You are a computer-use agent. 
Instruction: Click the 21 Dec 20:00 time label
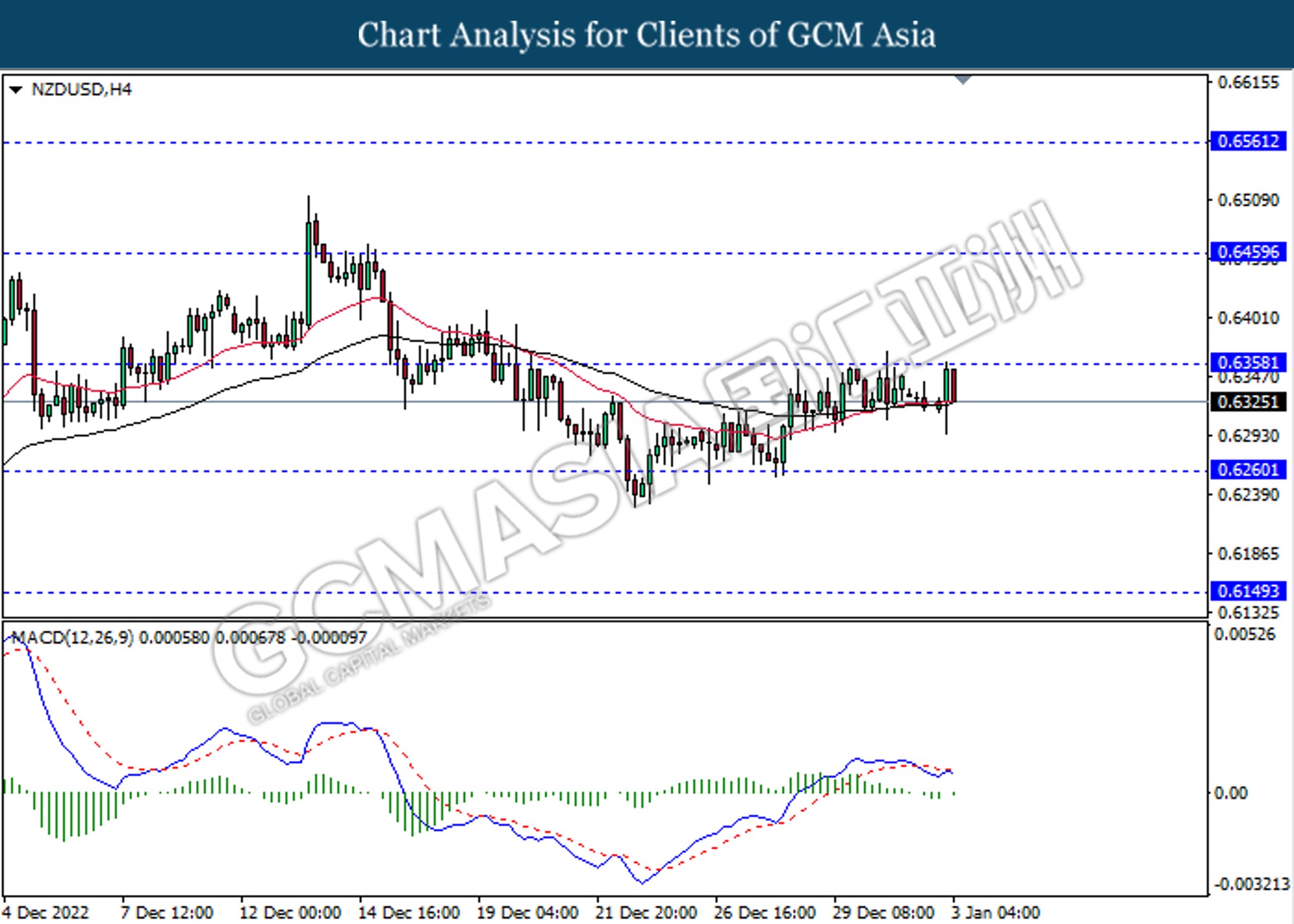646,913
